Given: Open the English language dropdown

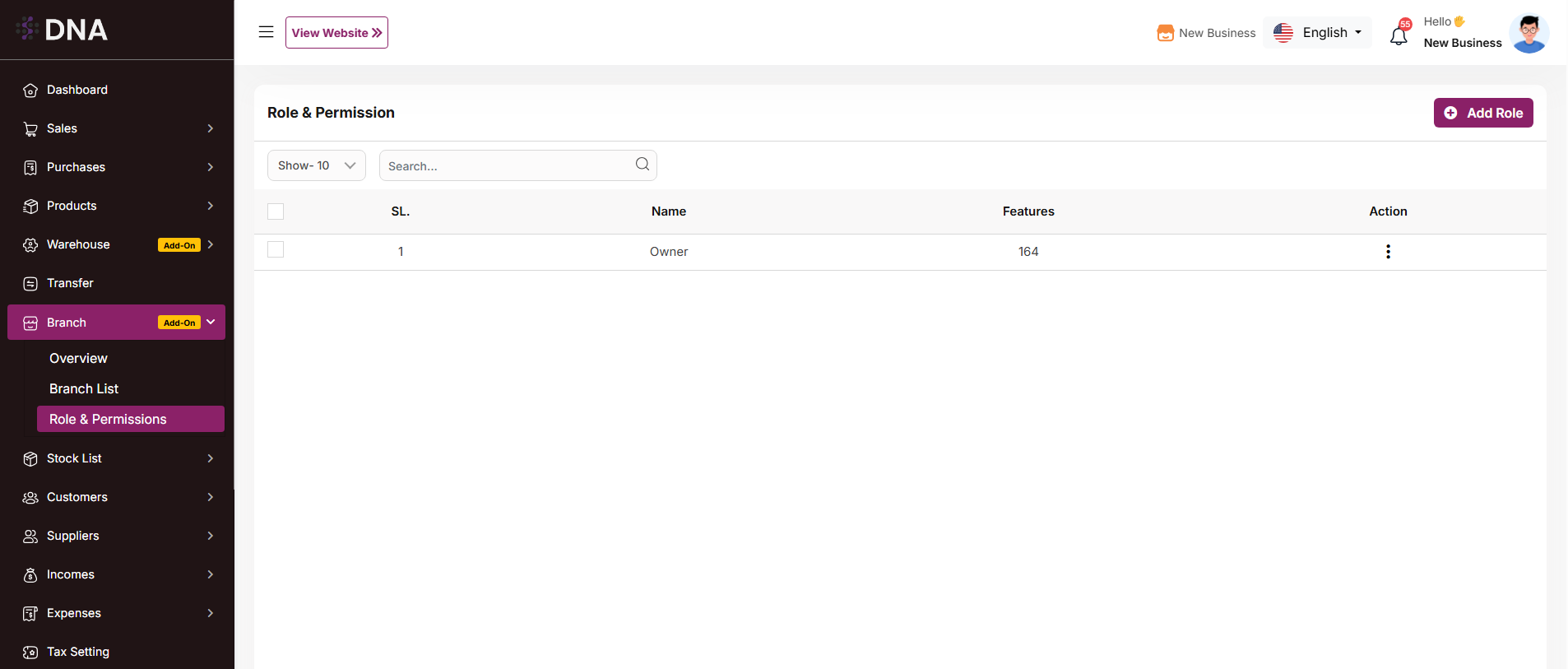Looking at the screenshot, I should 1317,33.
